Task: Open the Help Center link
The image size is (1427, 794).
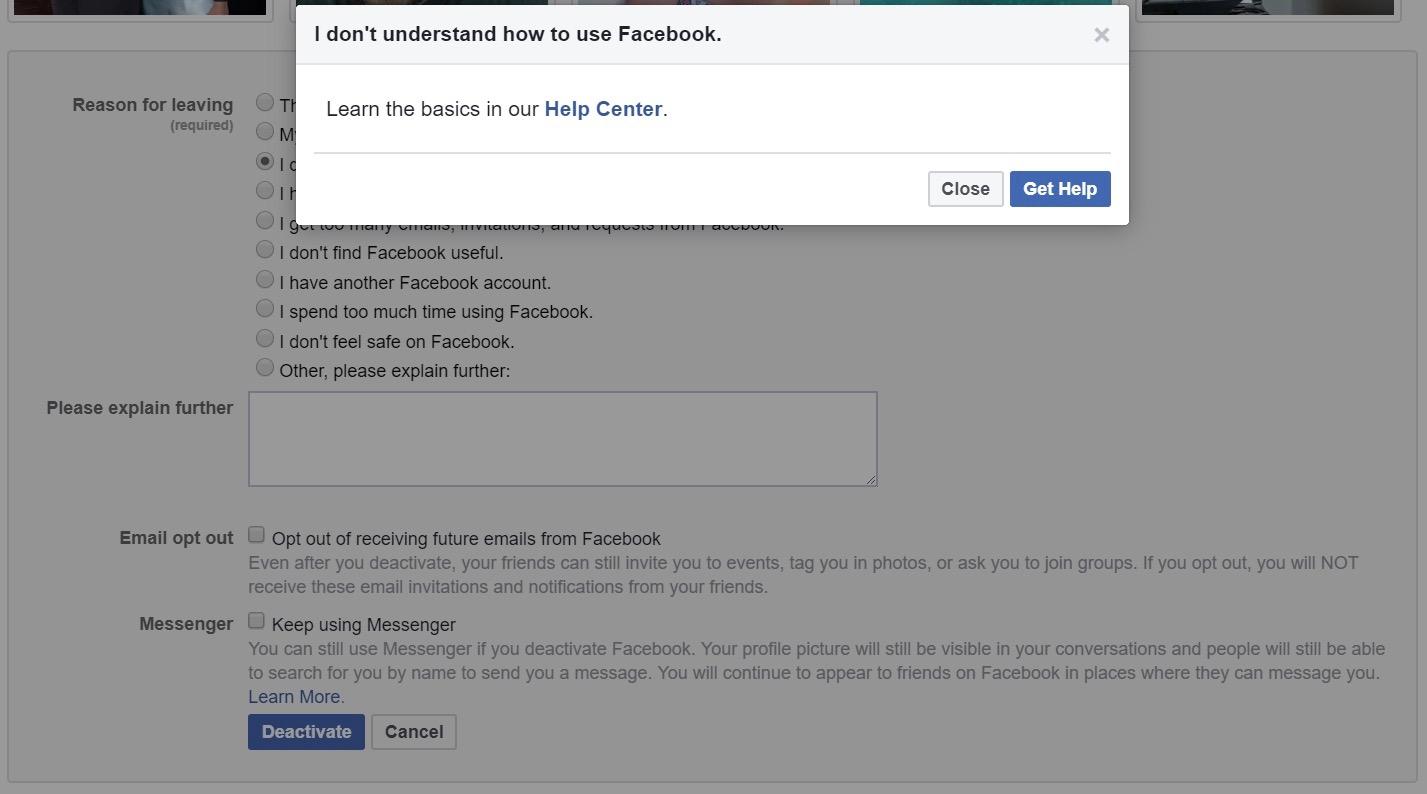Action: click(603, 109)
